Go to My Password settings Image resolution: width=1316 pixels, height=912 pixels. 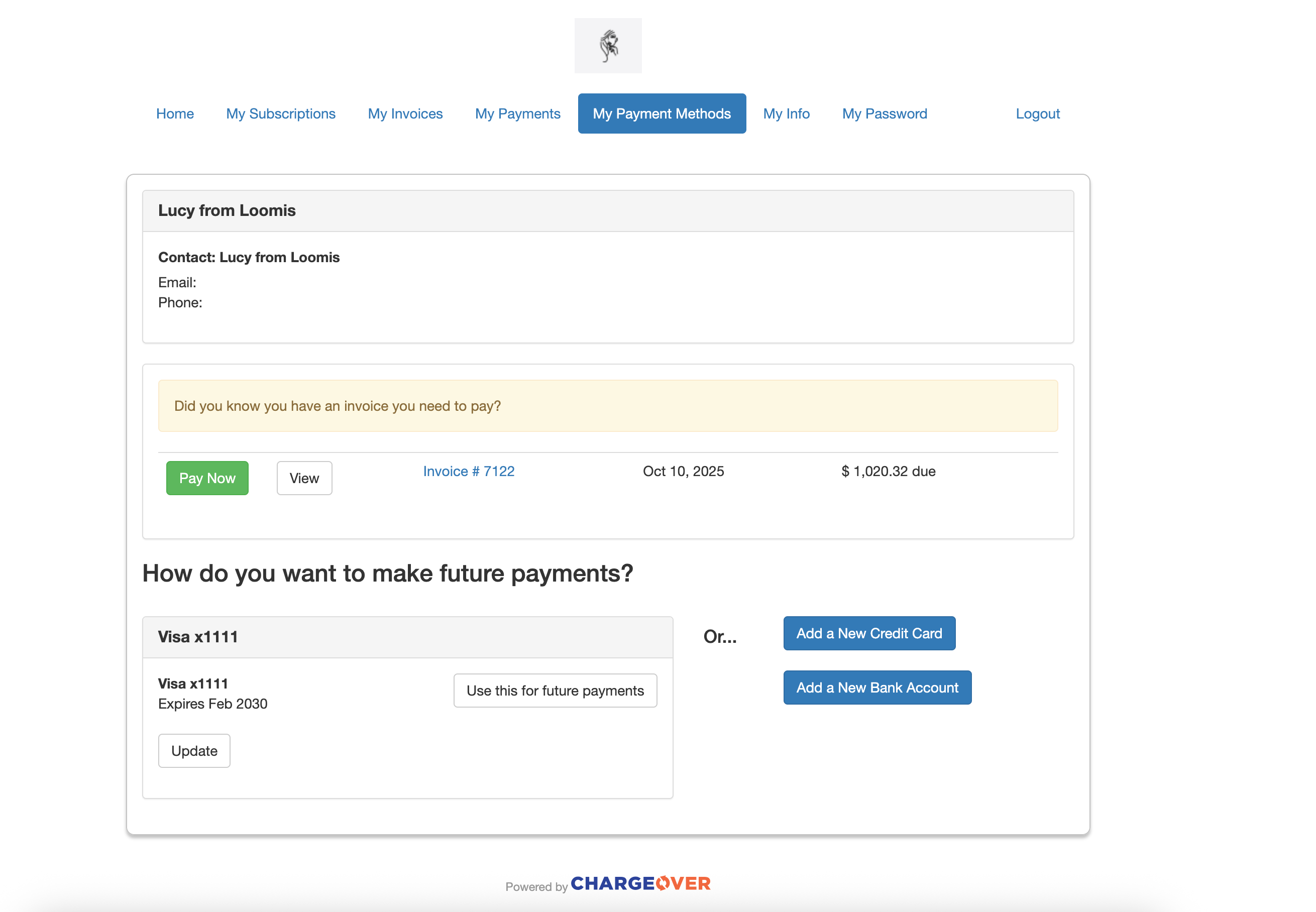click(885, 113)
